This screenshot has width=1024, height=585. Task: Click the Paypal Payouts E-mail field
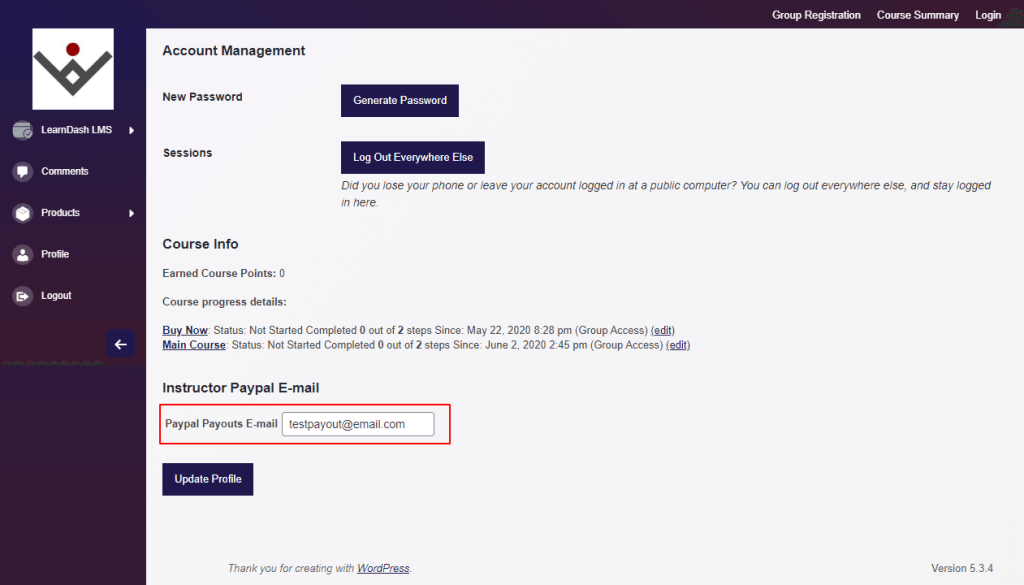[359, 424]
